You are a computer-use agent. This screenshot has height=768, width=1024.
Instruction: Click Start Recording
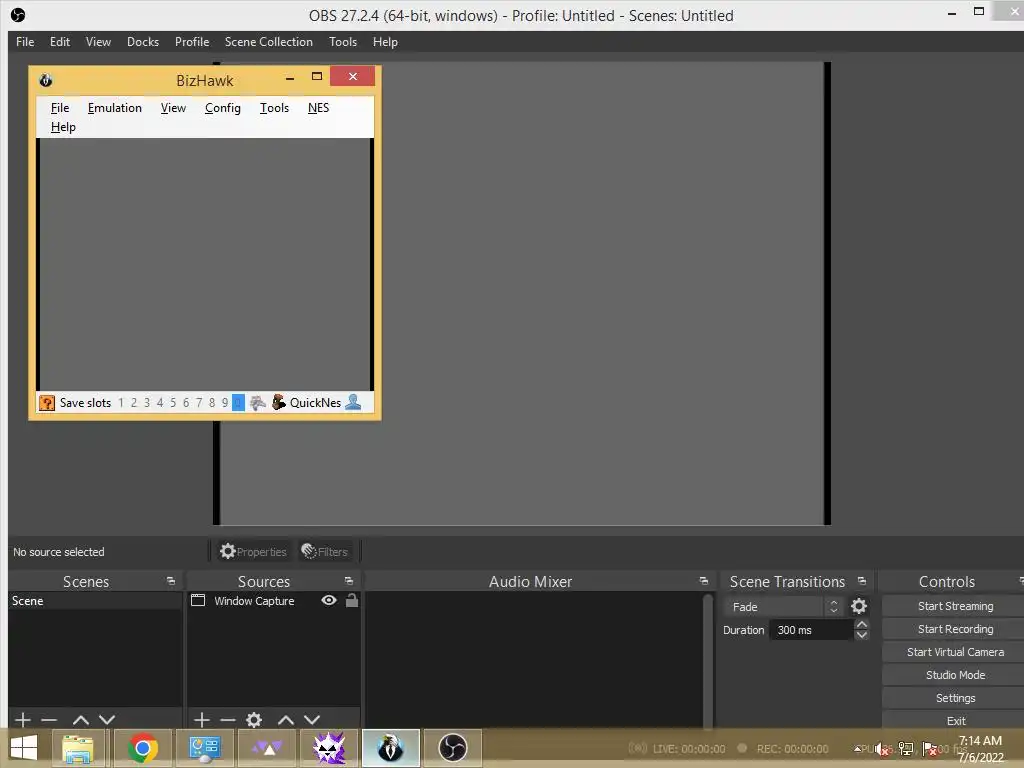955,629
